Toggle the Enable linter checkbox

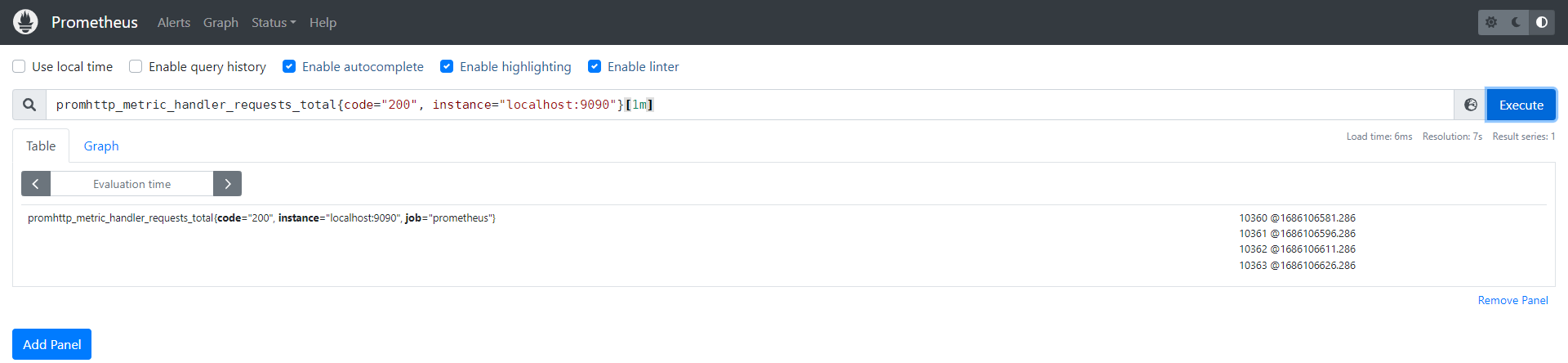click(595, 66)
